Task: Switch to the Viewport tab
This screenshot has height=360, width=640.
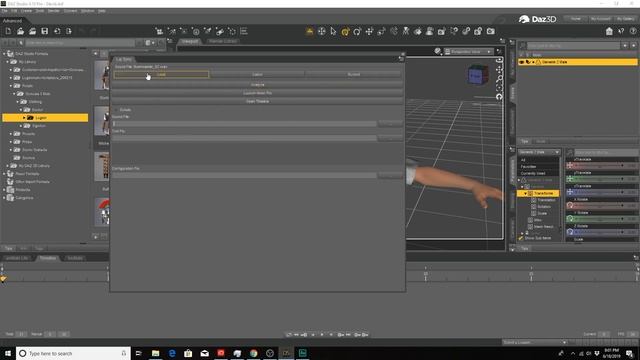Action: [190, 41]
